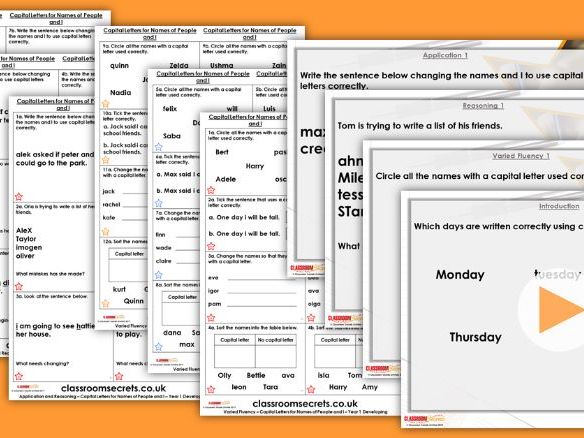
Task: Click the red star near ava and olga
Action: click(x=311, y=318)
